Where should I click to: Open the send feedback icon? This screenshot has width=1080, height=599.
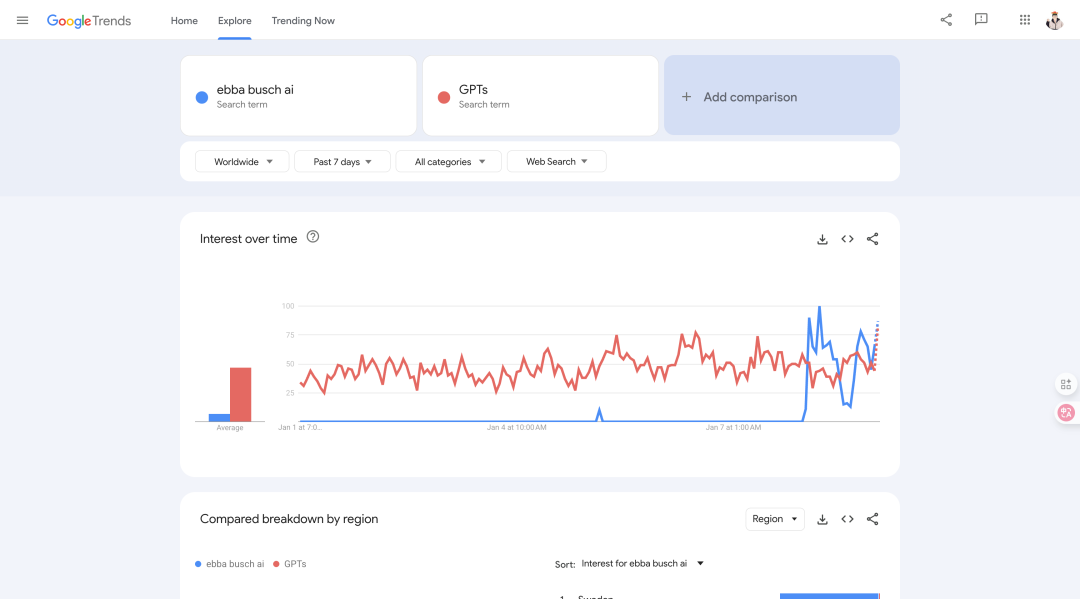[x=981, y=20]
